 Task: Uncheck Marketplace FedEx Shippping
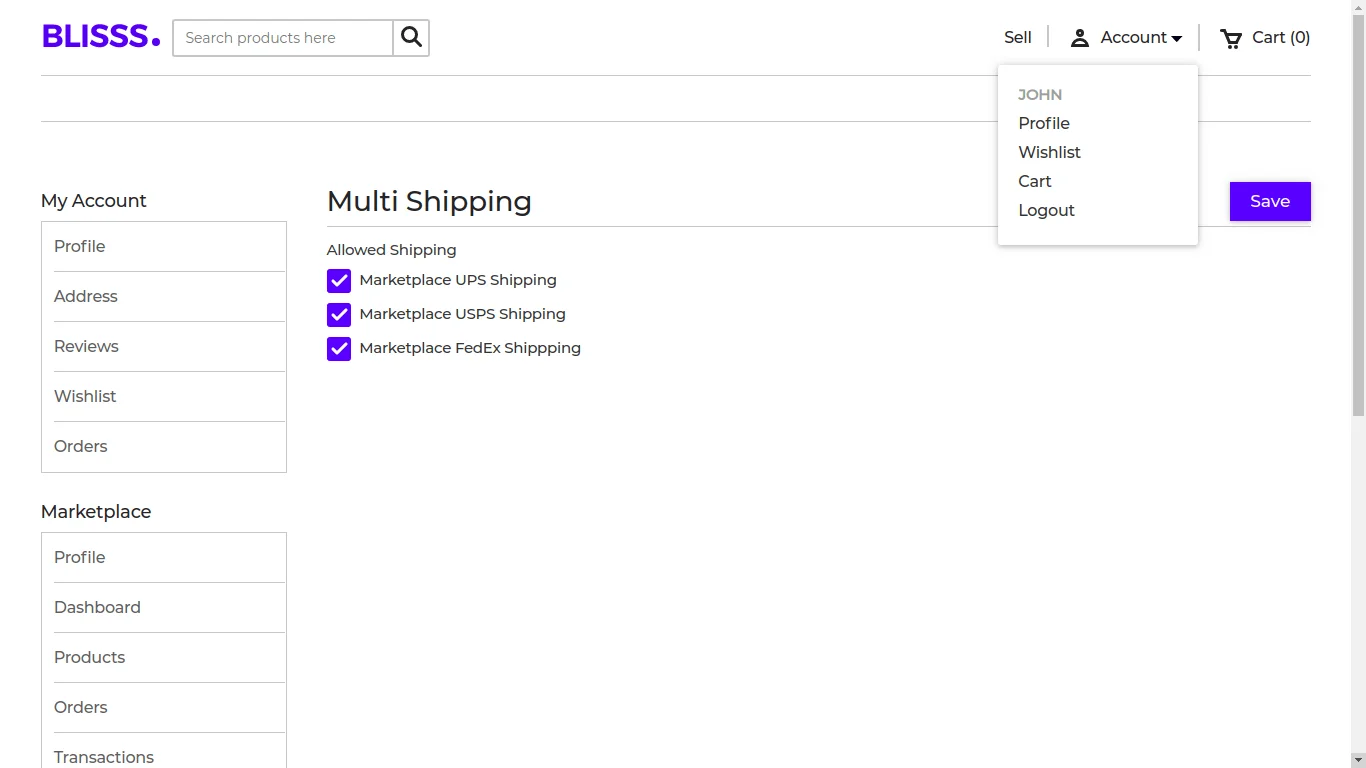[339, 349]
